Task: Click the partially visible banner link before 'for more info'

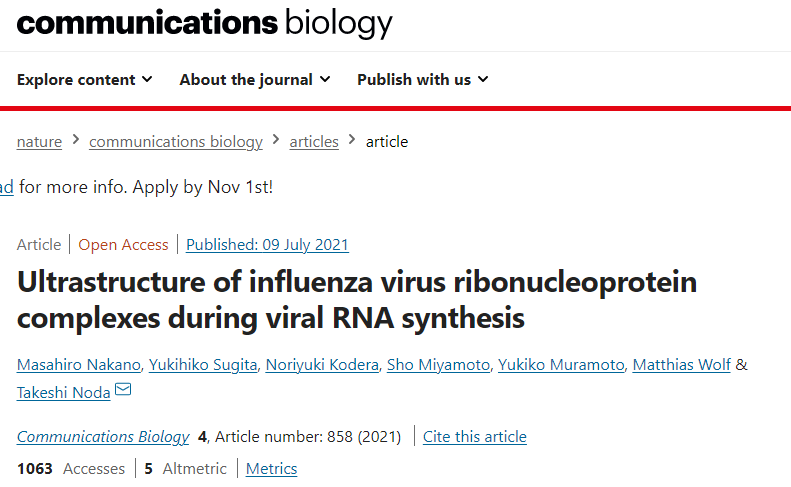Action: (x=7, y=187)
